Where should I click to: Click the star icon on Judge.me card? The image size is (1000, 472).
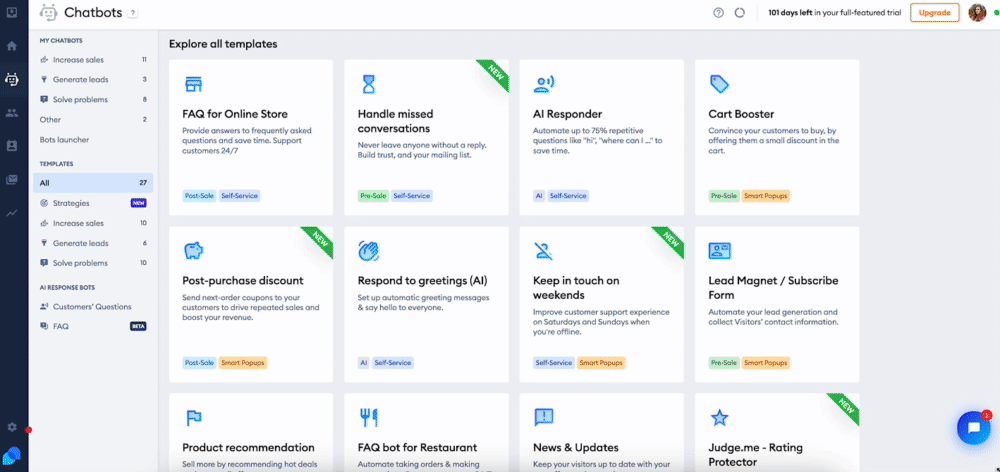click(x=719, y=418)
